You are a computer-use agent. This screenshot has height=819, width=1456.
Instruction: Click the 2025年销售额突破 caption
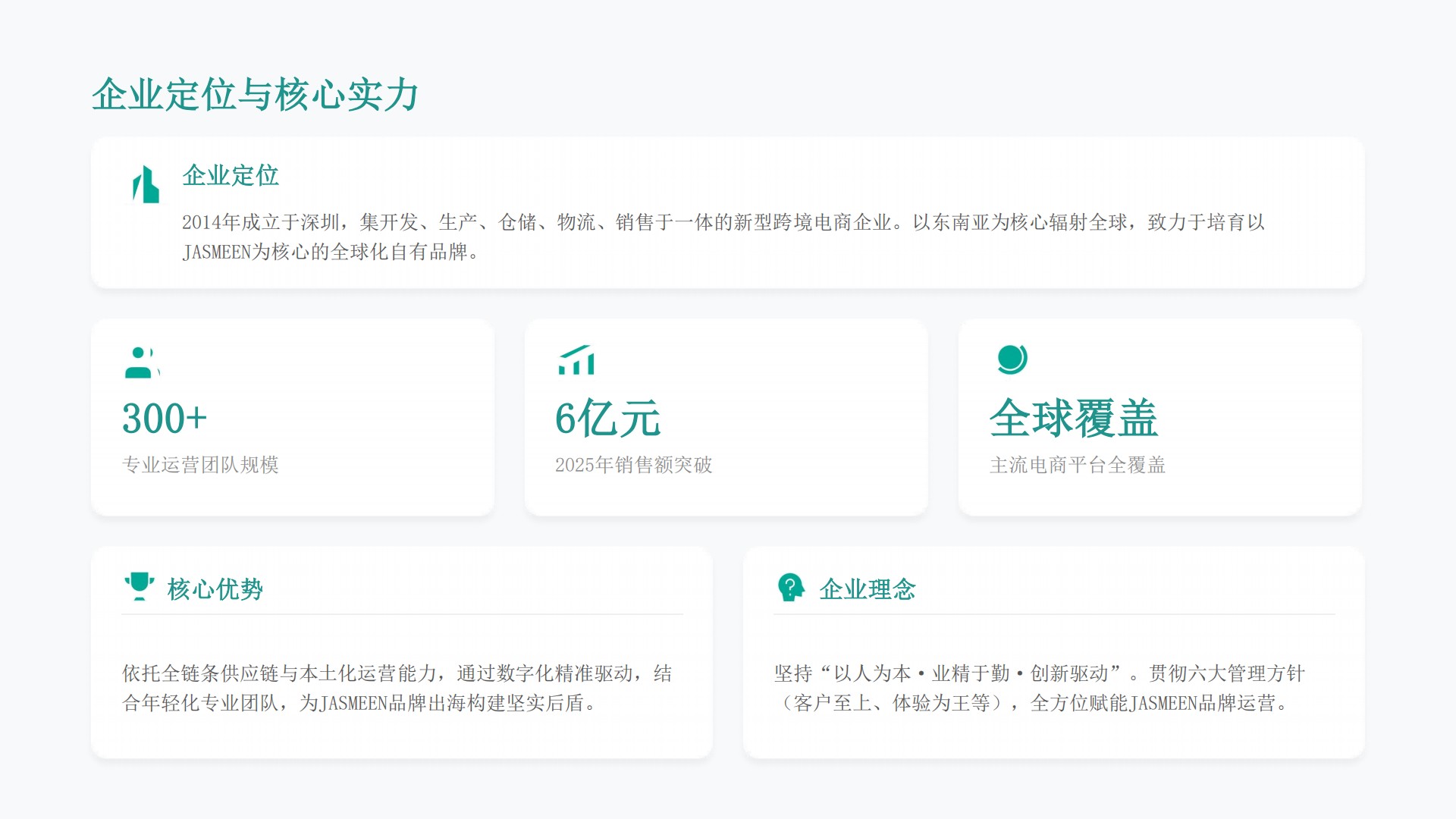coord(633,465)
